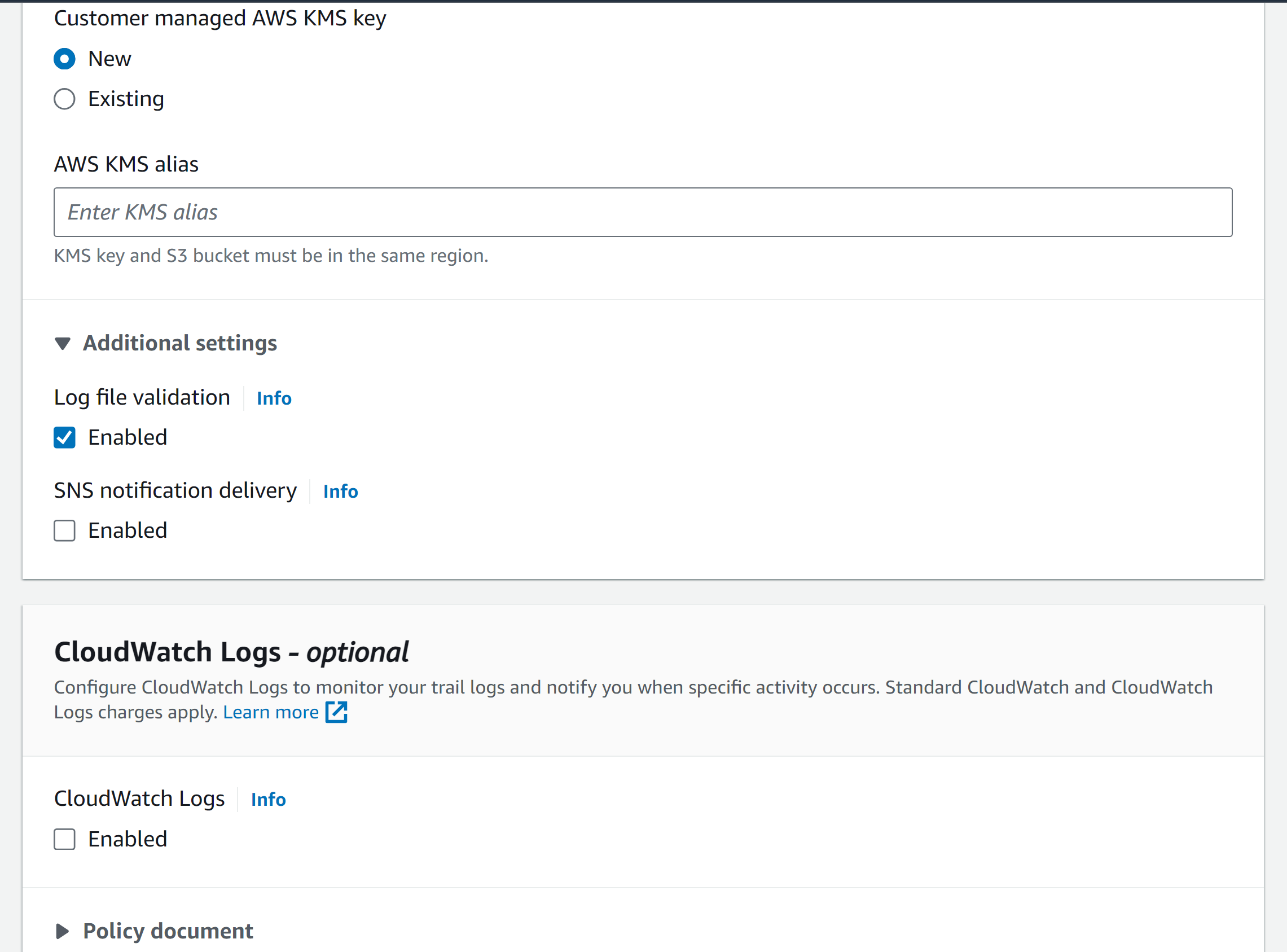This screenshot has width=1287, height=952.
Task: Focus the AWS KMS alias input field
Action: point(642,212)
